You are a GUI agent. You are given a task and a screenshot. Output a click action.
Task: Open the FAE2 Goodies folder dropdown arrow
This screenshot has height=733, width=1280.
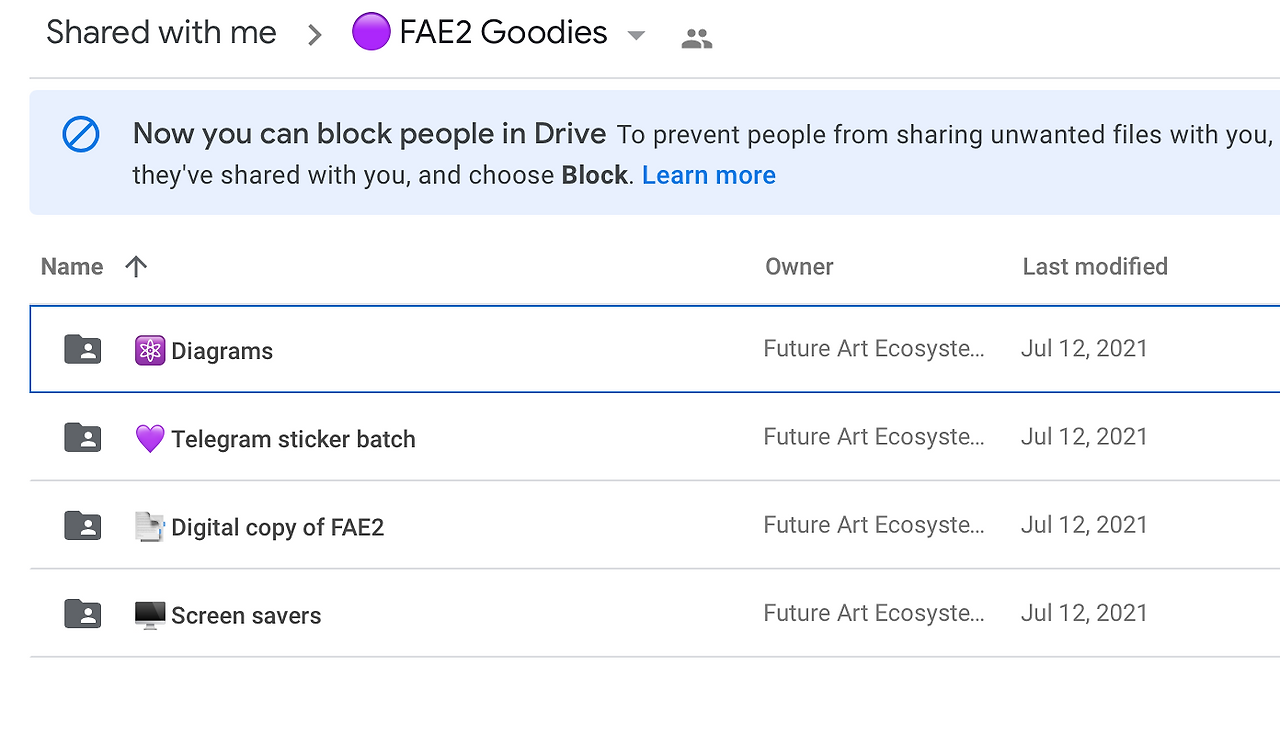click(636, 36)
